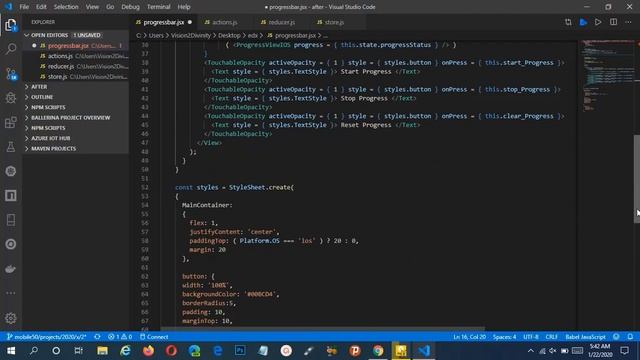Open notifications bell in status bar
The image size is (640, 360).
(x=630, y=337)
